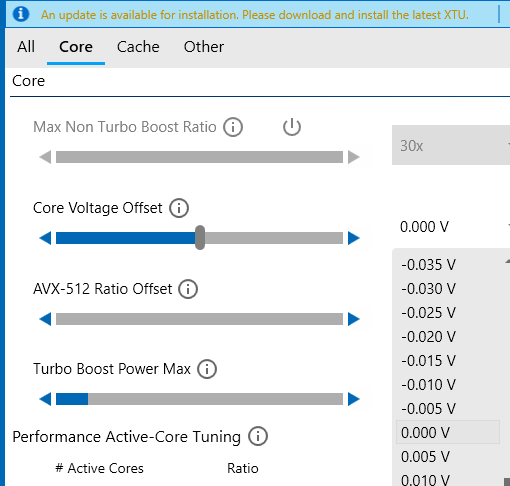
Task: Select the Core tab
Action: (x=76, y=47)
